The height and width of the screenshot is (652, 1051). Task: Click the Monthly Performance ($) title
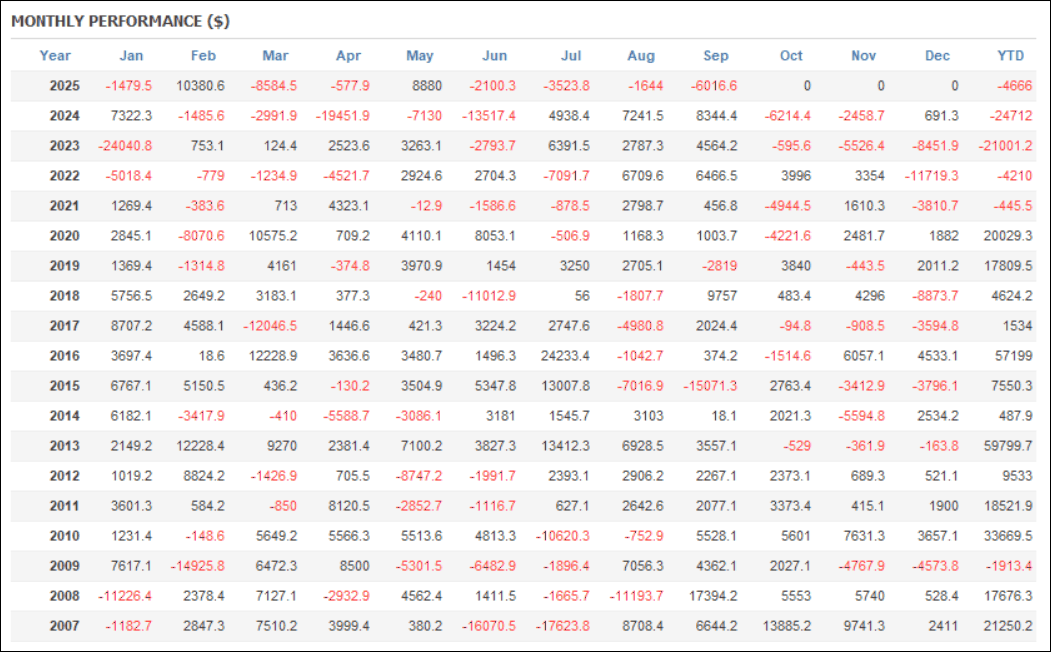120,21
